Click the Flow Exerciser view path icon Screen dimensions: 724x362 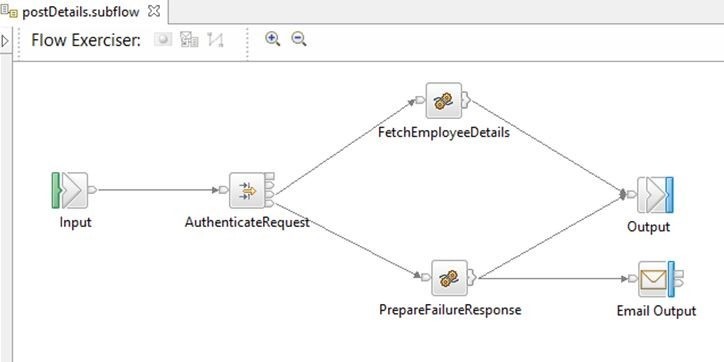click(x=215, y=40)
